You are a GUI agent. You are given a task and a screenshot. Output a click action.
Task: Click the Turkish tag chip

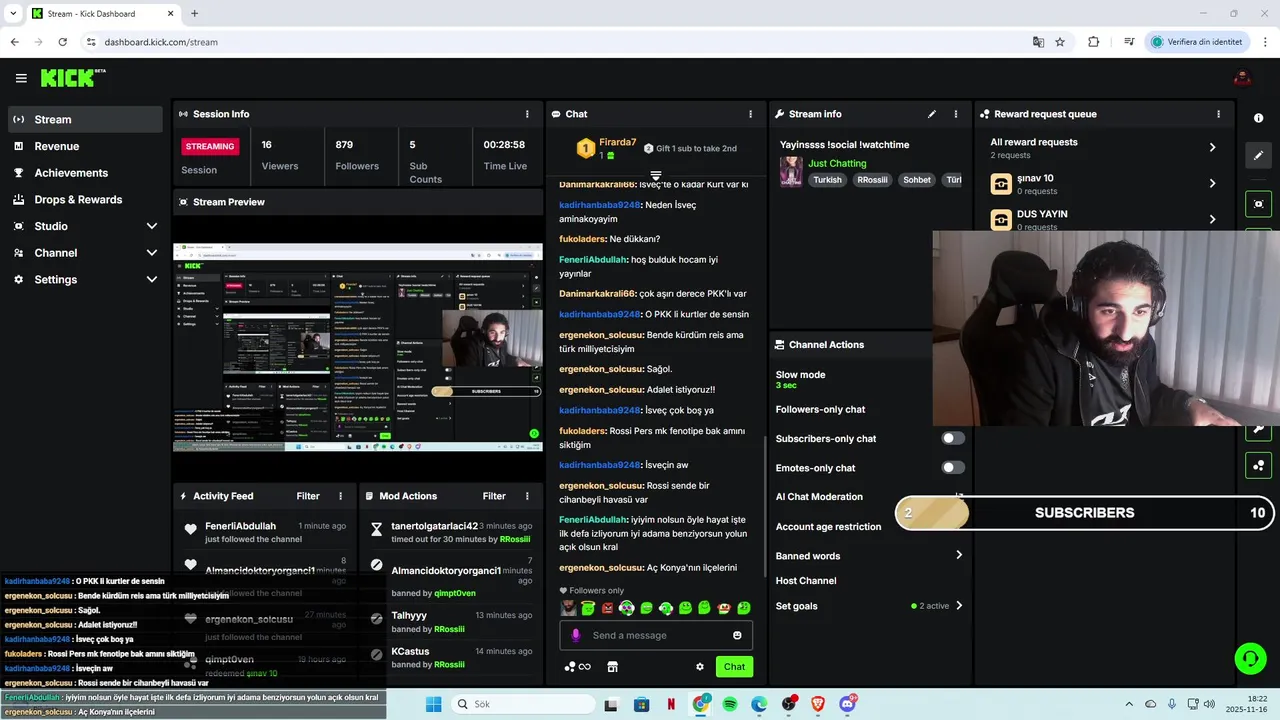827,180
